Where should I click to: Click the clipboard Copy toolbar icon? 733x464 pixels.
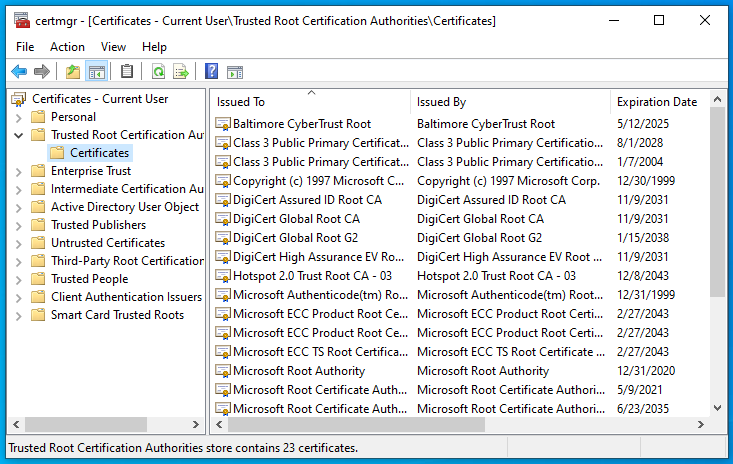pos(127,71)
